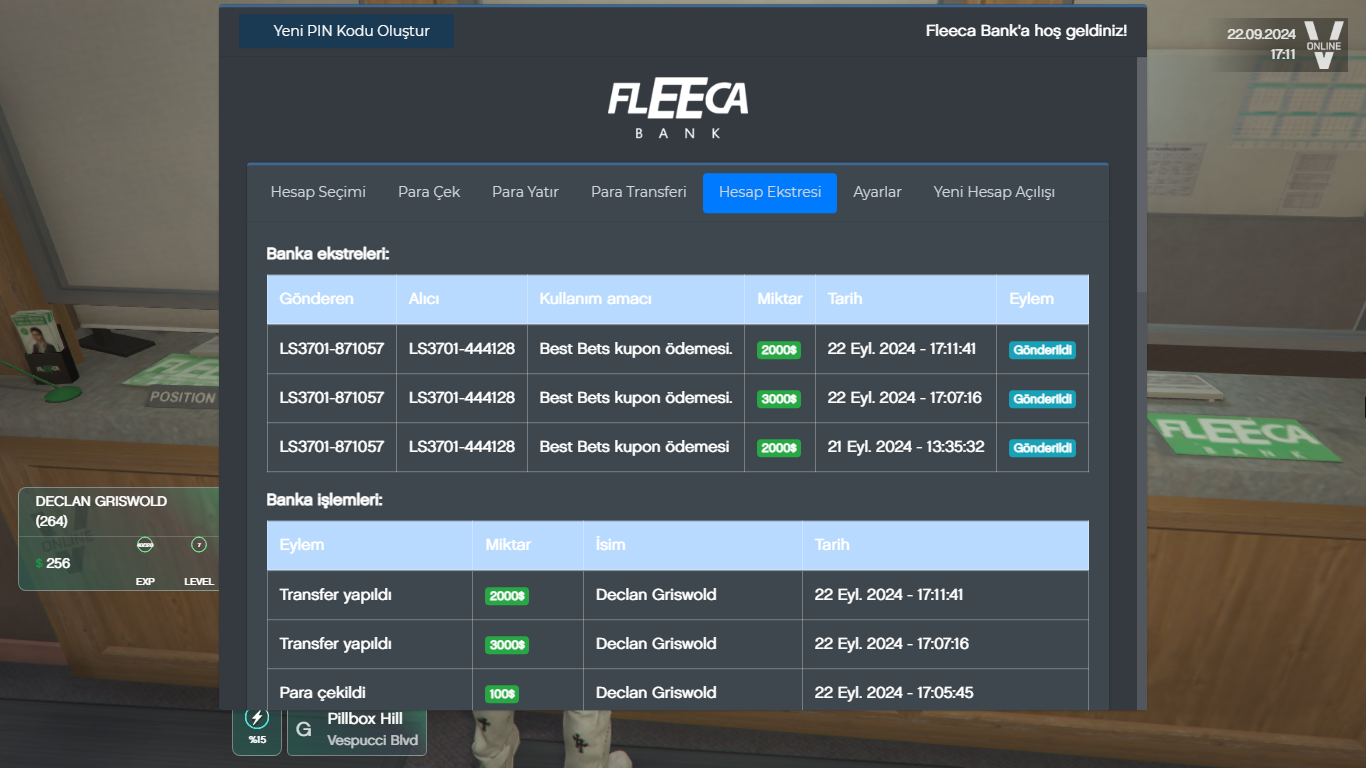Click the 'Banka ekstreleri:' heading
Image resolution: width=1366 pixels, height=768 pixels.
328,254
